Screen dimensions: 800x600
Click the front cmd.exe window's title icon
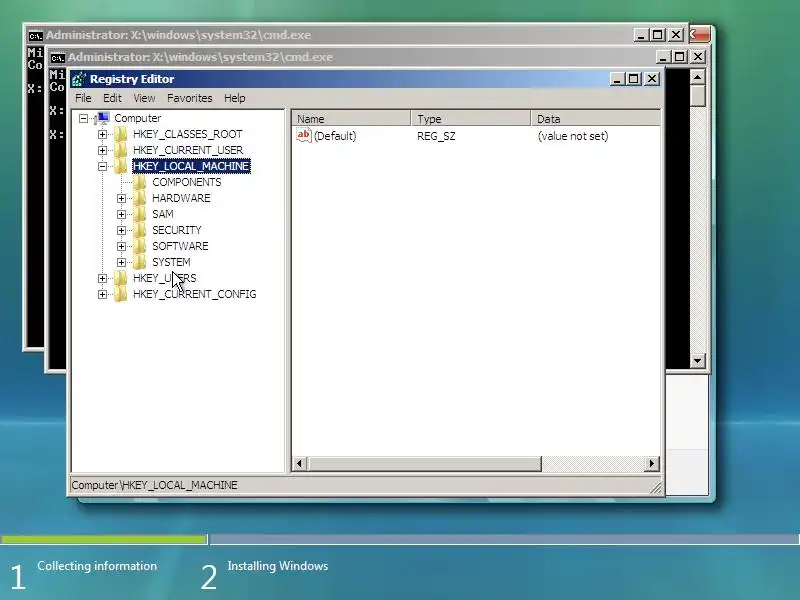coord(58,58)
